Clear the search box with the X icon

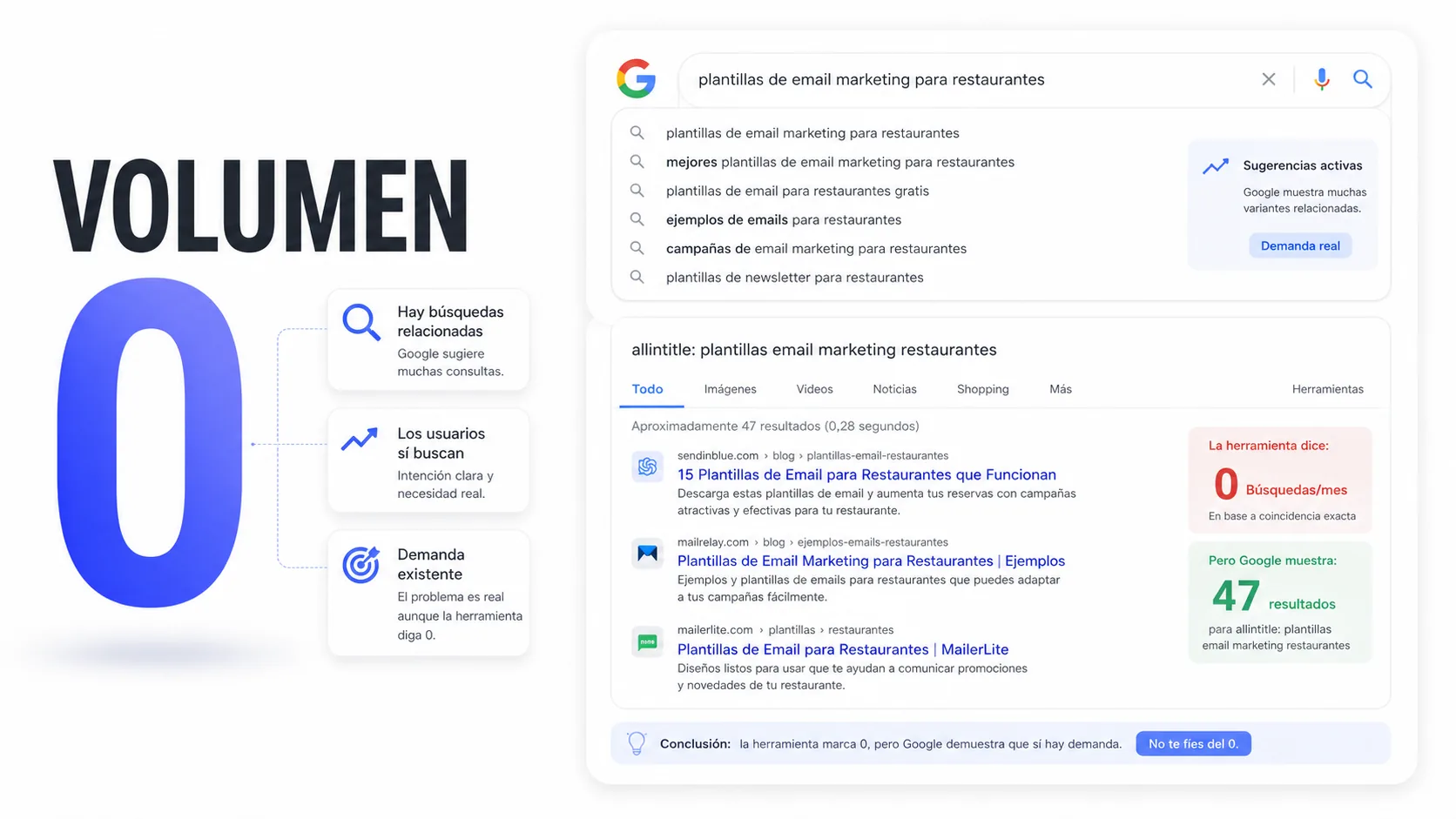(x=1269, y=79)
